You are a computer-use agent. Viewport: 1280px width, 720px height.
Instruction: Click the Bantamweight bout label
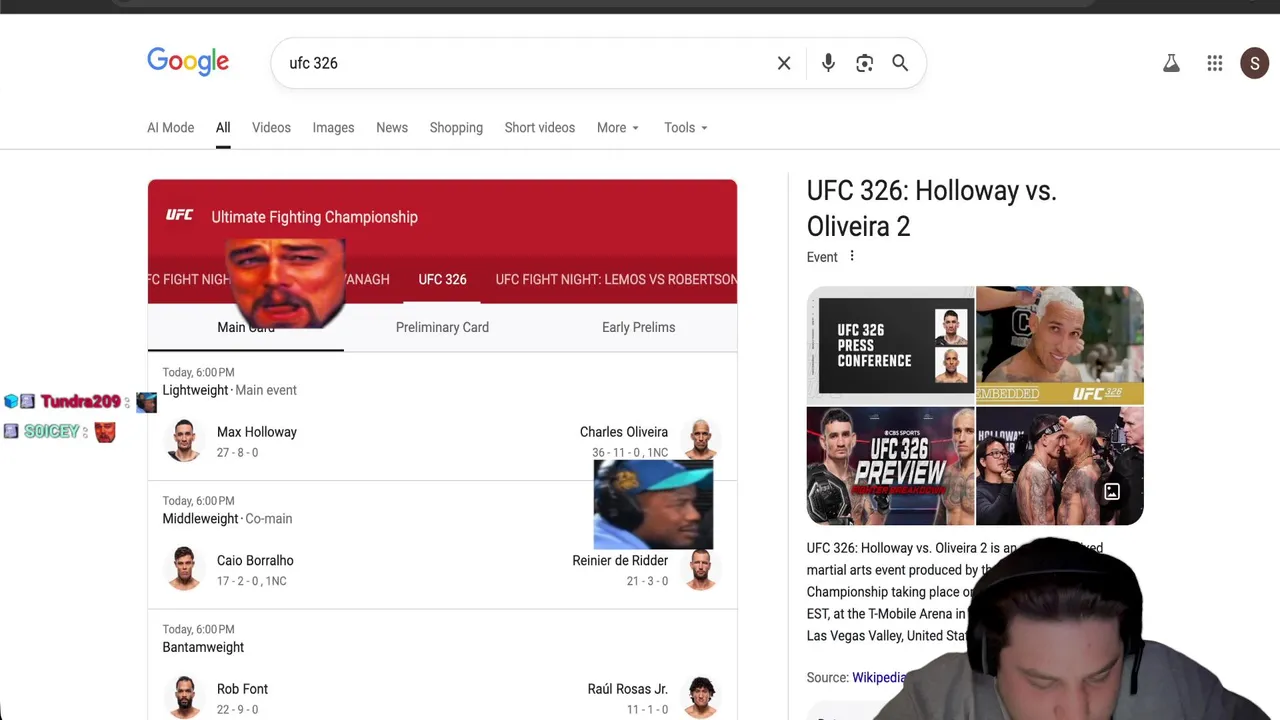tap(203, 647)
